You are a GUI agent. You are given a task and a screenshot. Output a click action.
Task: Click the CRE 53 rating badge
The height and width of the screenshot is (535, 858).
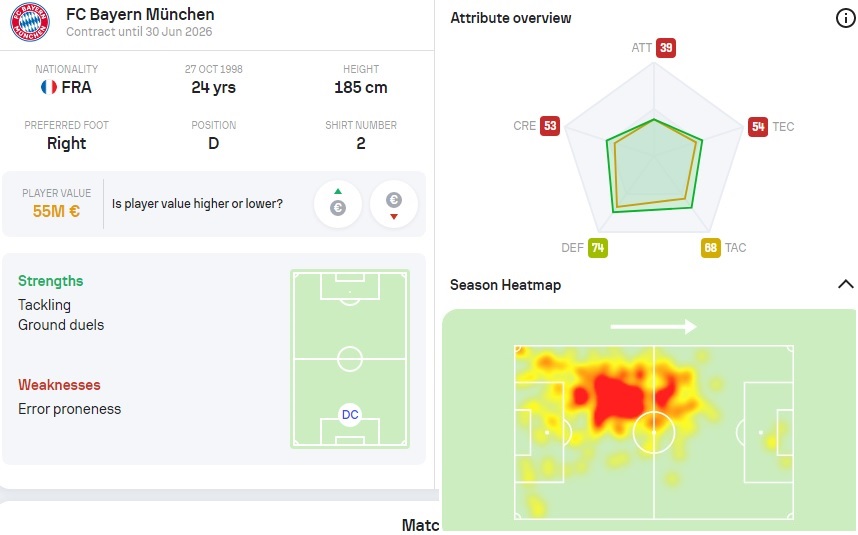549,126
